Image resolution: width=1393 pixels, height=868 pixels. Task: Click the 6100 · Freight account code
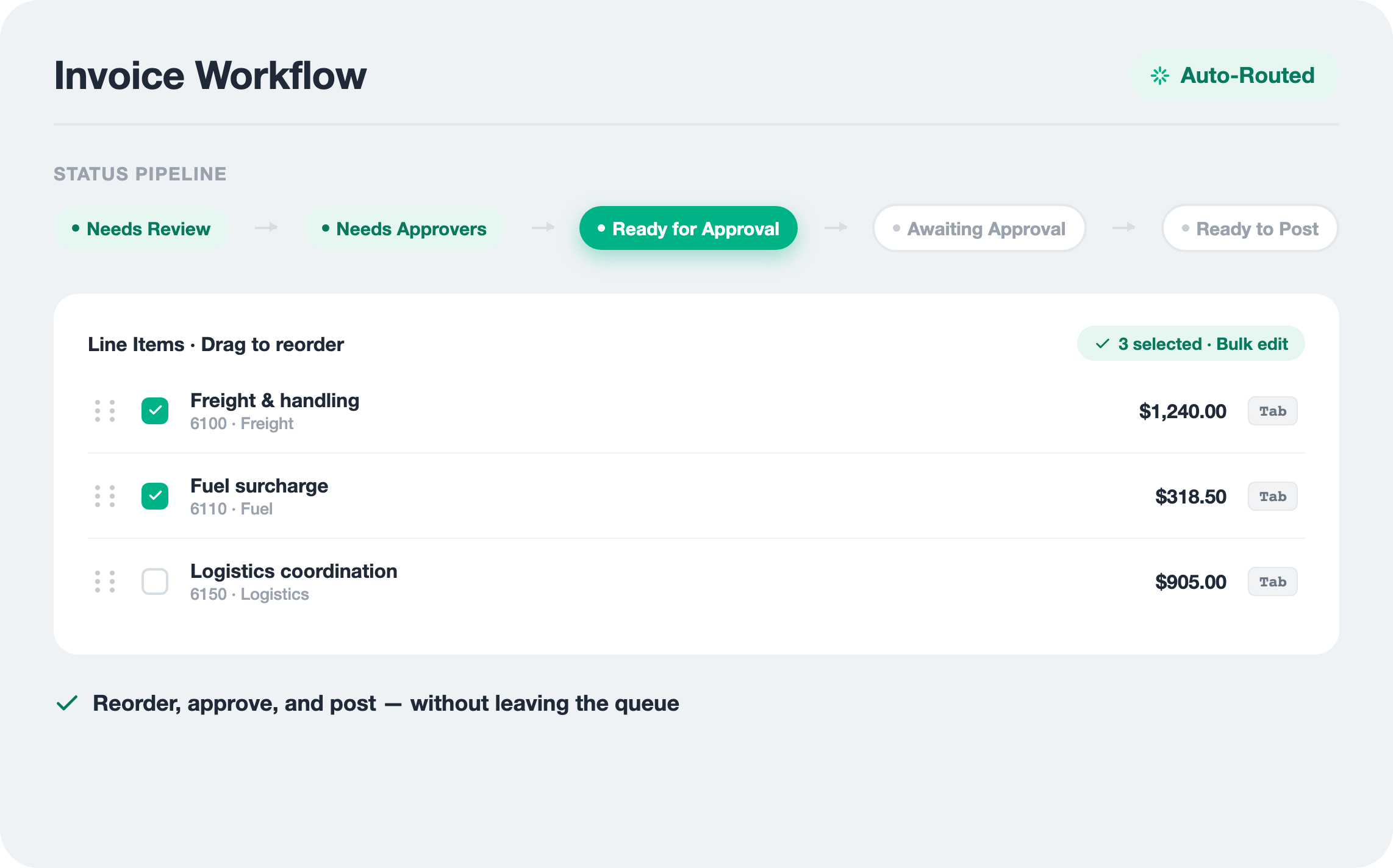[x=242, y=424]
